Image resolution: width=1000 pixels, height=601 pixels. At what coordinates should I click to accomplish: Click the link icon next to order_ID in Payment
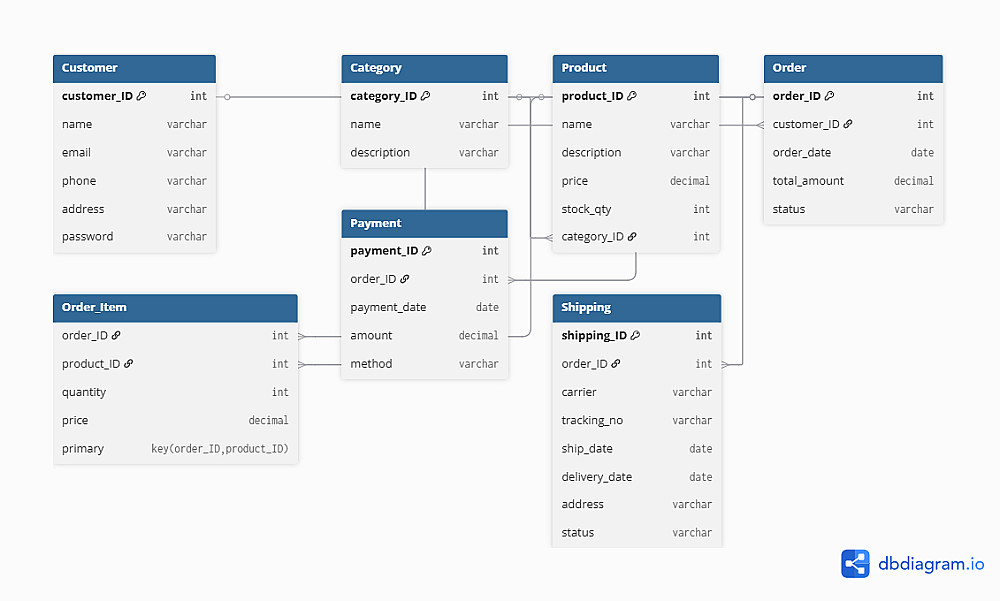(405, 279)
